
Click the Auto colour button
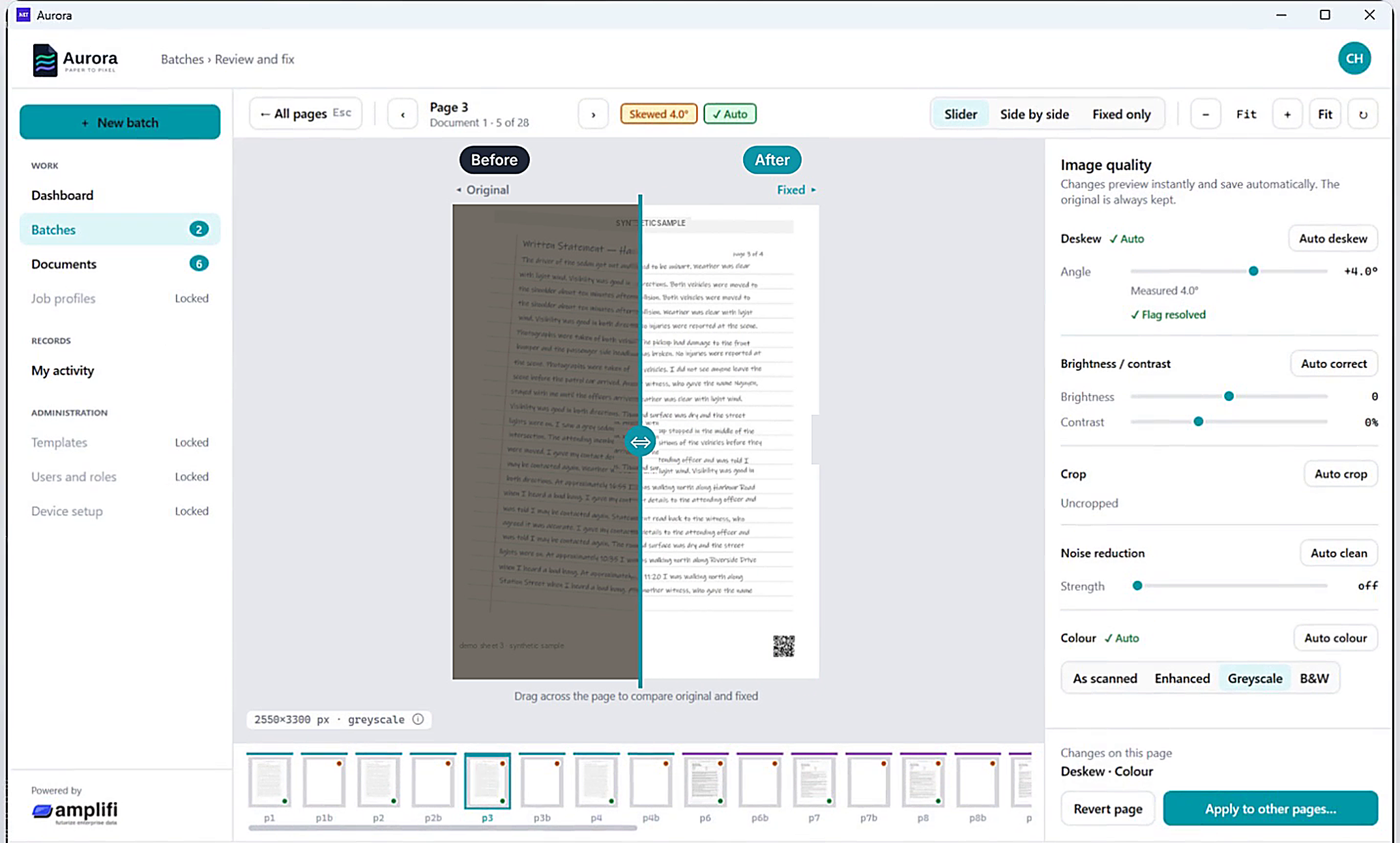1335,638
